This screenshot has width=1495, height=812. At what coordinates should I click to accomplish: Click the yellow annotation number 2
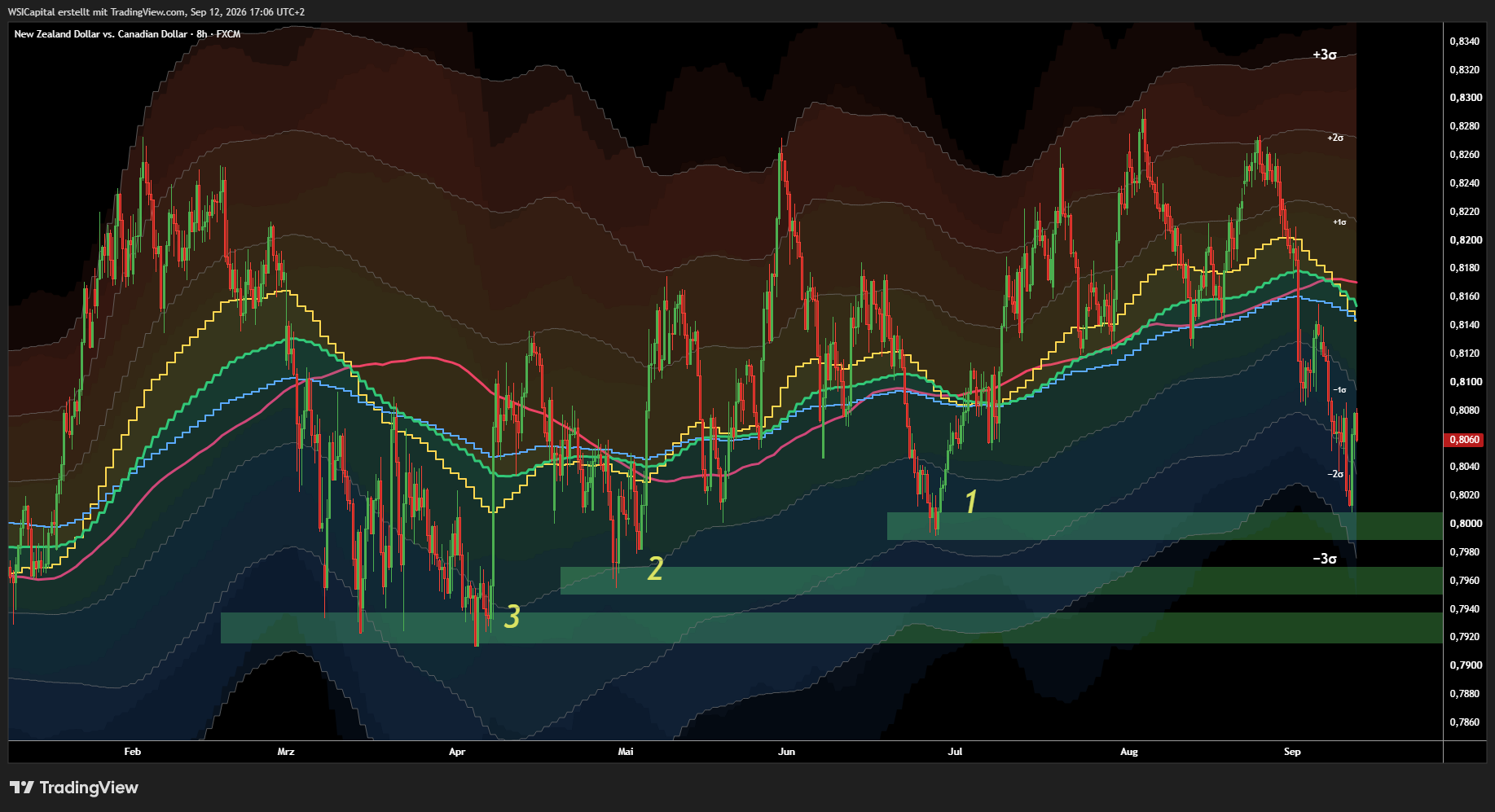click(x=655, y=568)
